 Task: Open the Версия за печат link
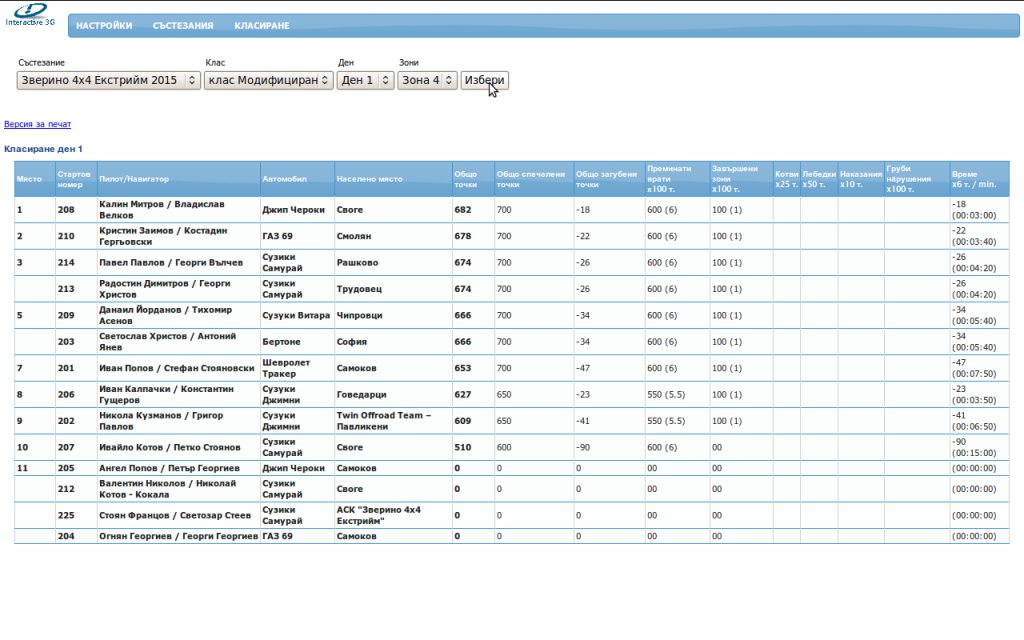(x=38, y=124)
